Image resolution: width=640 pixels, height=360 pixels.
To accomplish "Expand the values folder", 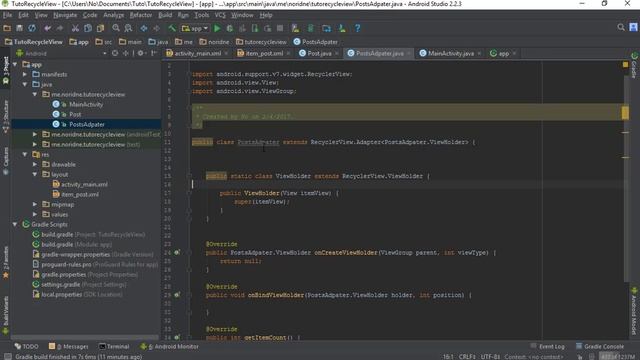I will click(x=35, y=214).
